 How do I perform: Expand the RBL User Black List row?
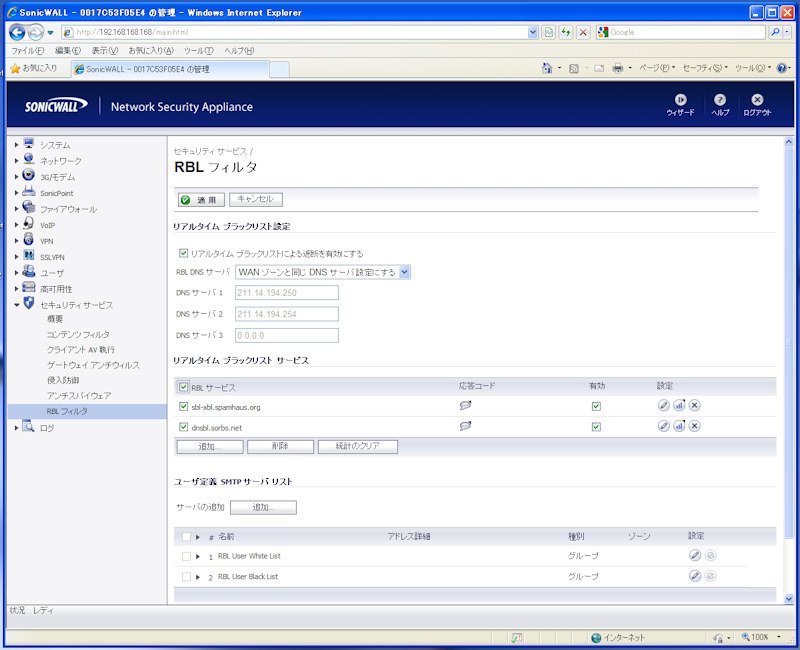[x=198, y=577]
